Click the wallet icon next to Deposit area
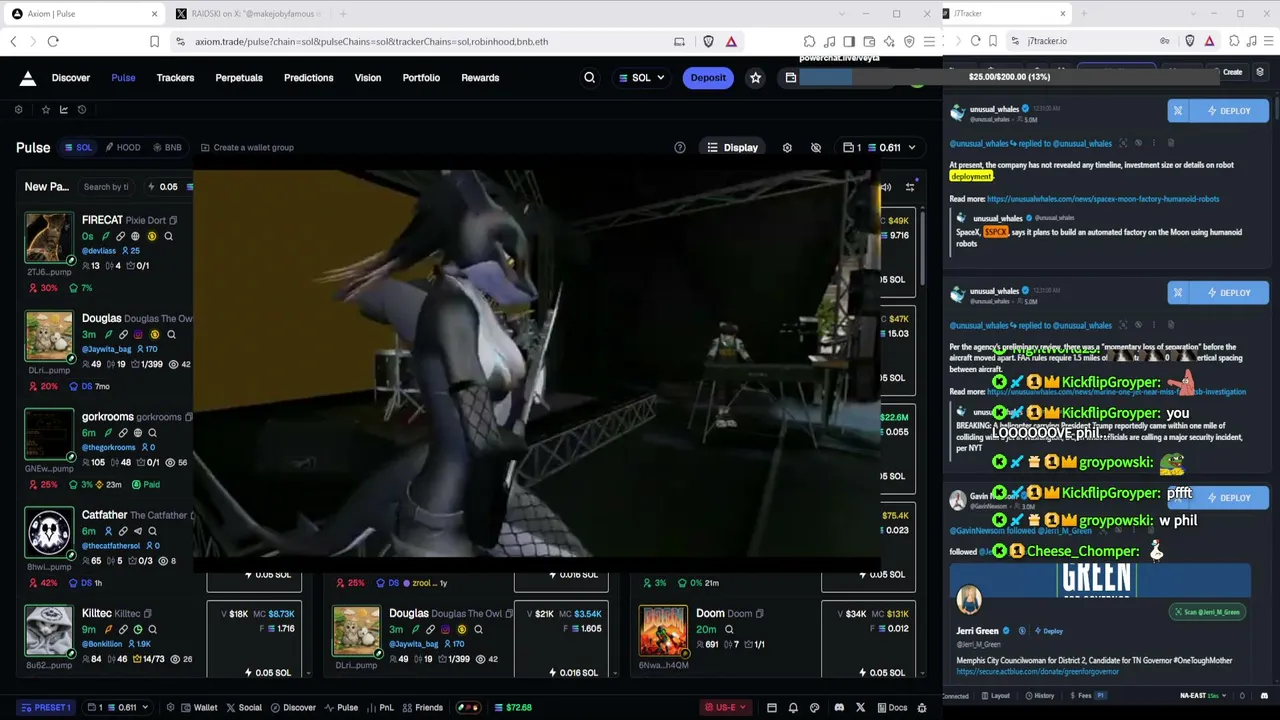1280x720 pixels. tap(791, 78)
